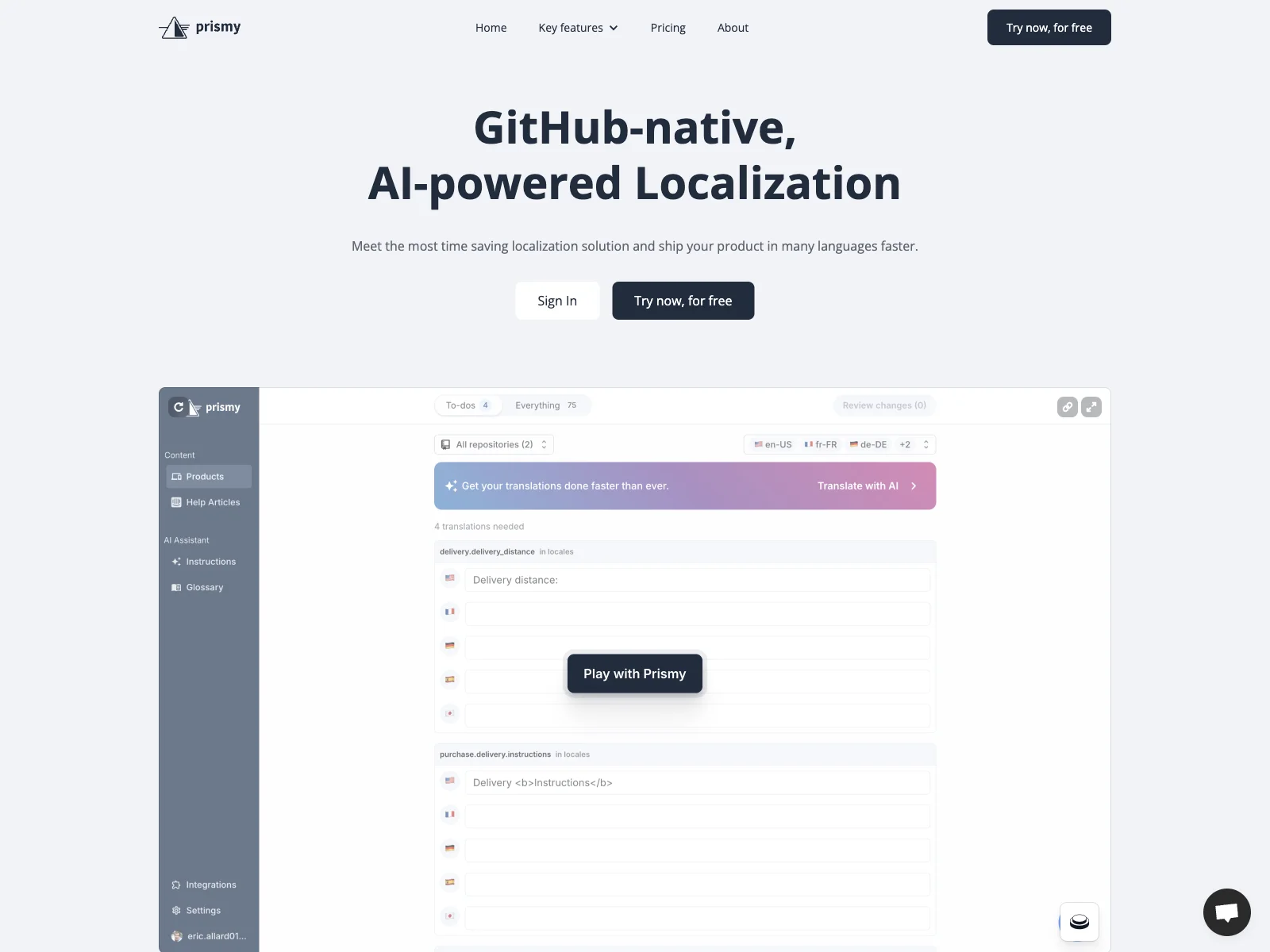Click the German field under delivery_distance

coord(697,647)
